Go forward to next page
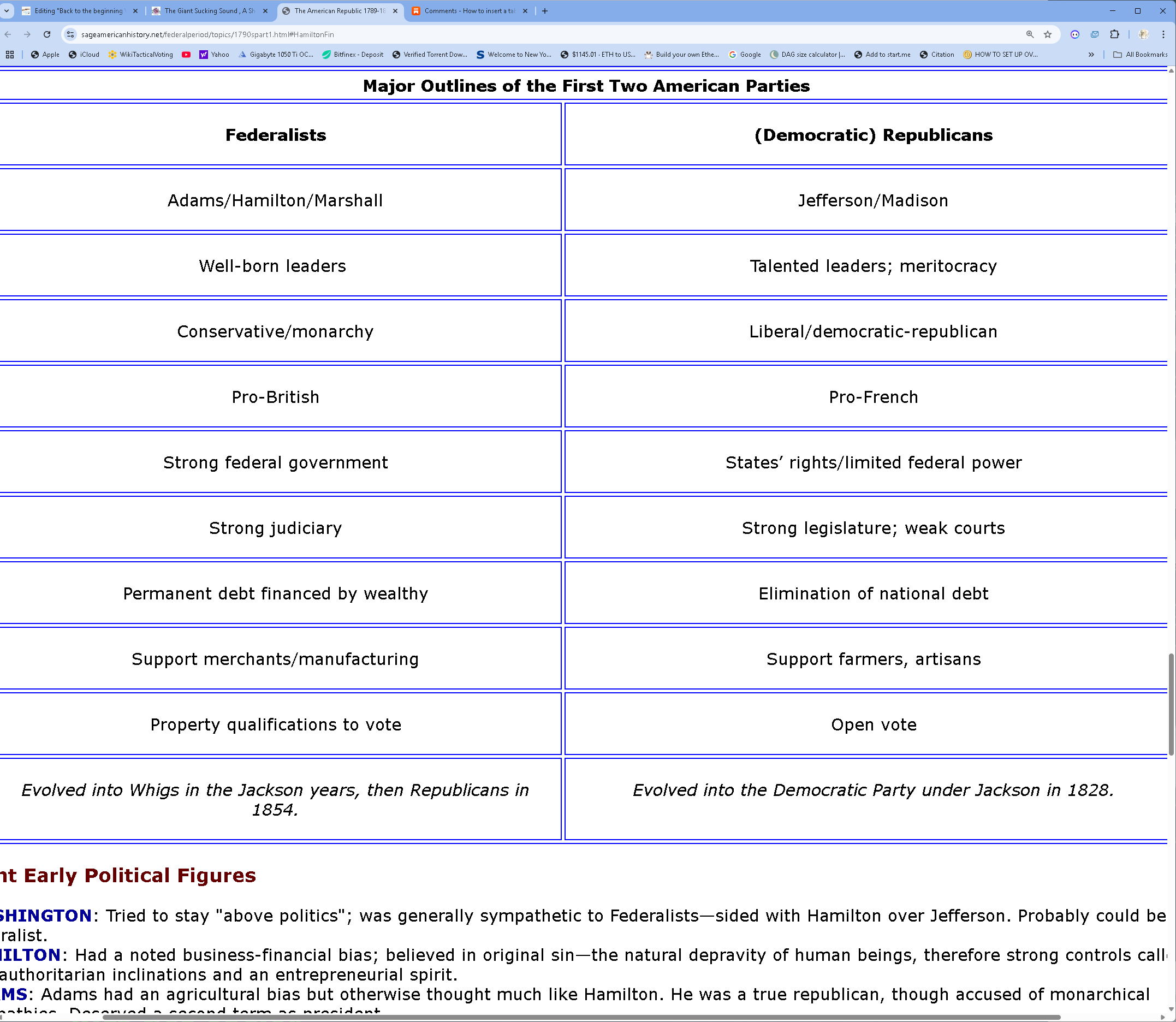This screenshot has height=1022, width=1176. coord(27,34)
